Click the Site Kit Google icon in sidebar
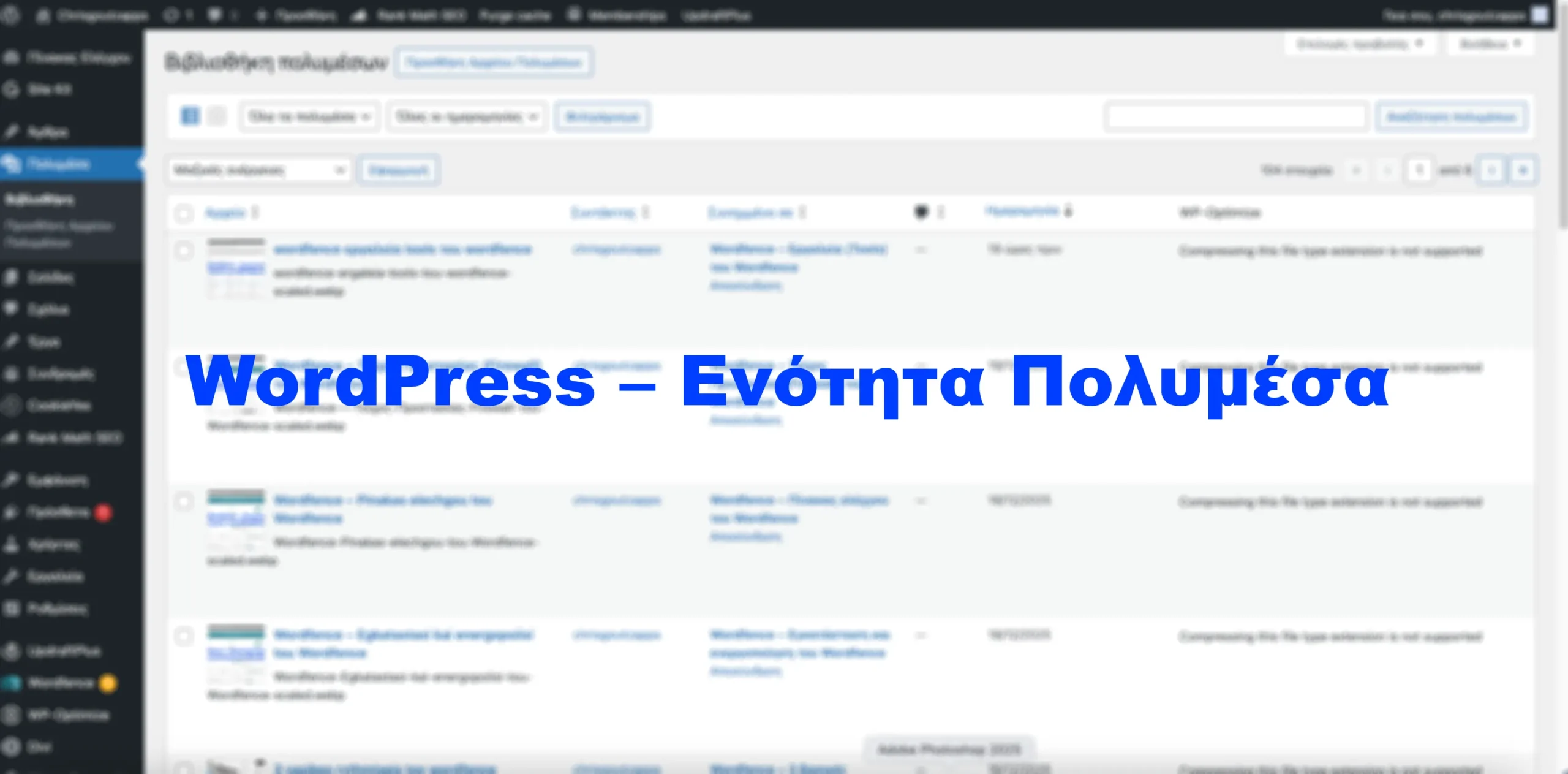The image size is (1568, 774). coord(12,89)
